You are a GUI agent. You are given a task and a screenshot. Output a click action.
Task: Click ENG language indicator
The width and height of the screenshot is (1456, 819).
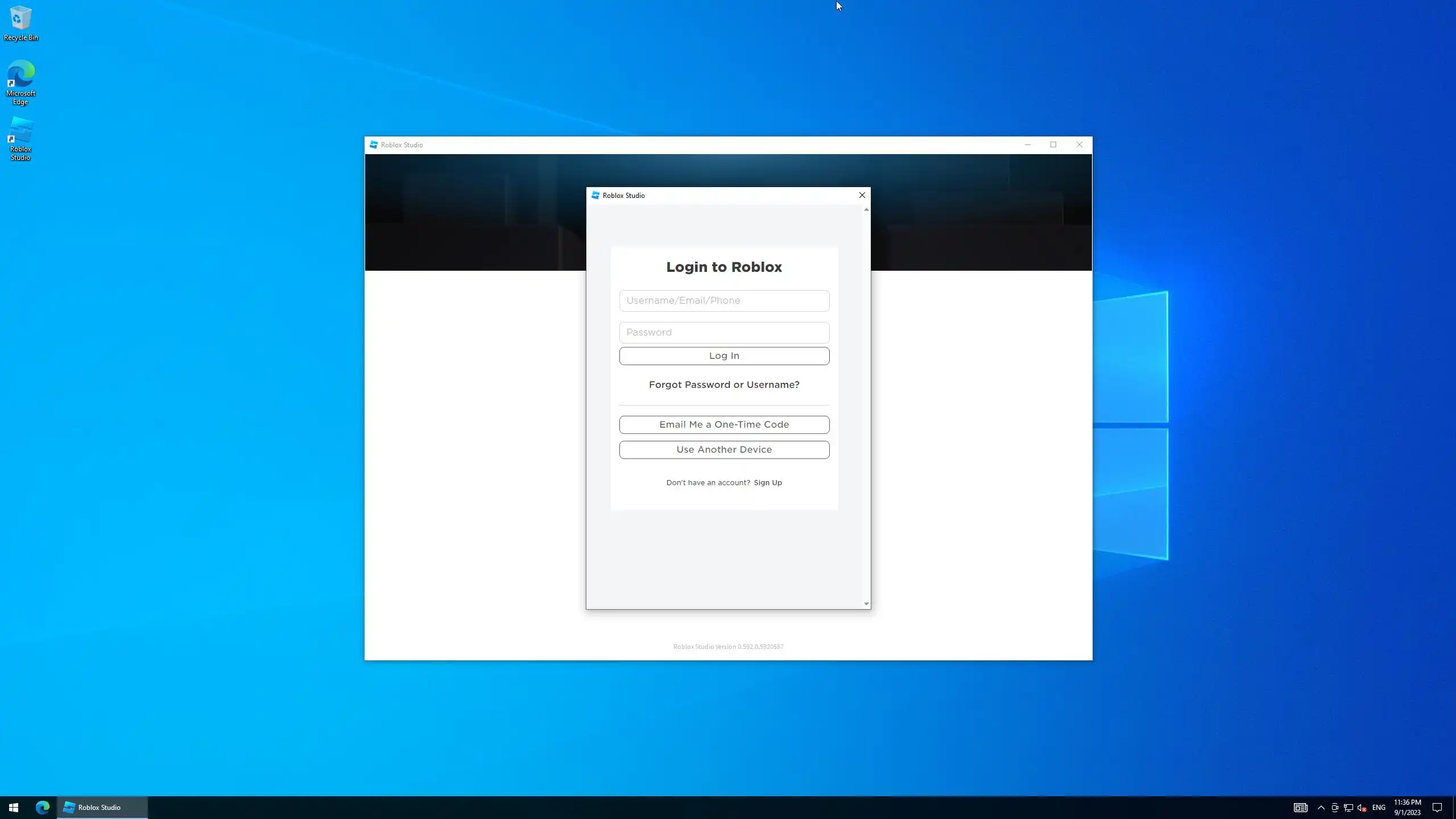(x=1379, y=807)
